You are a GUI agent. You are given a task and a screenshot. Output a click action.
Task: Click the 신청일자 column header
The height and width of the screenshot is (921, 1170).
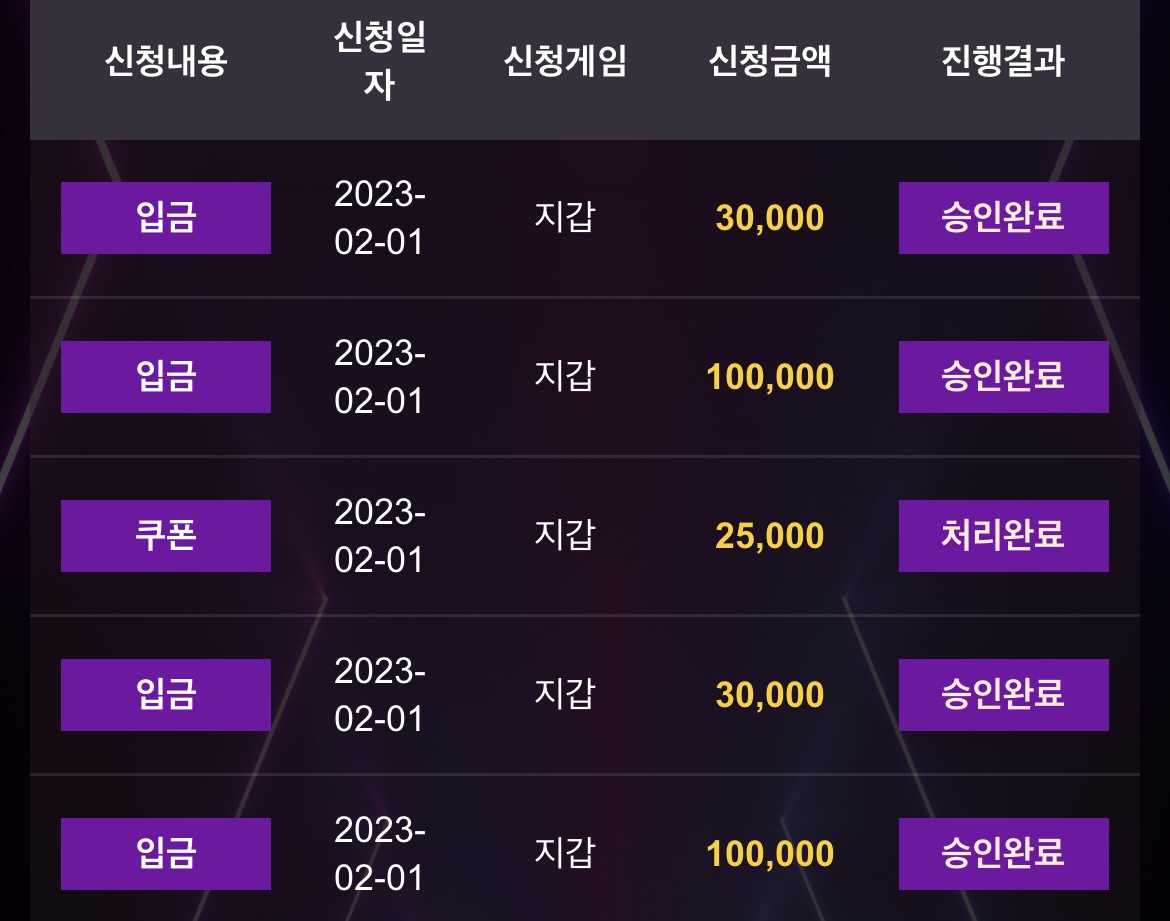tap(379, 60)
